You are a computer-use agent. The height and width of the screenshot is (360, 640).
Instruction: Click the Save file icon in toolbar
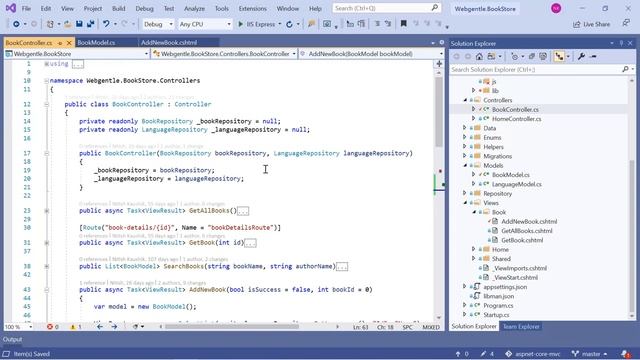[x=79, y=24]
